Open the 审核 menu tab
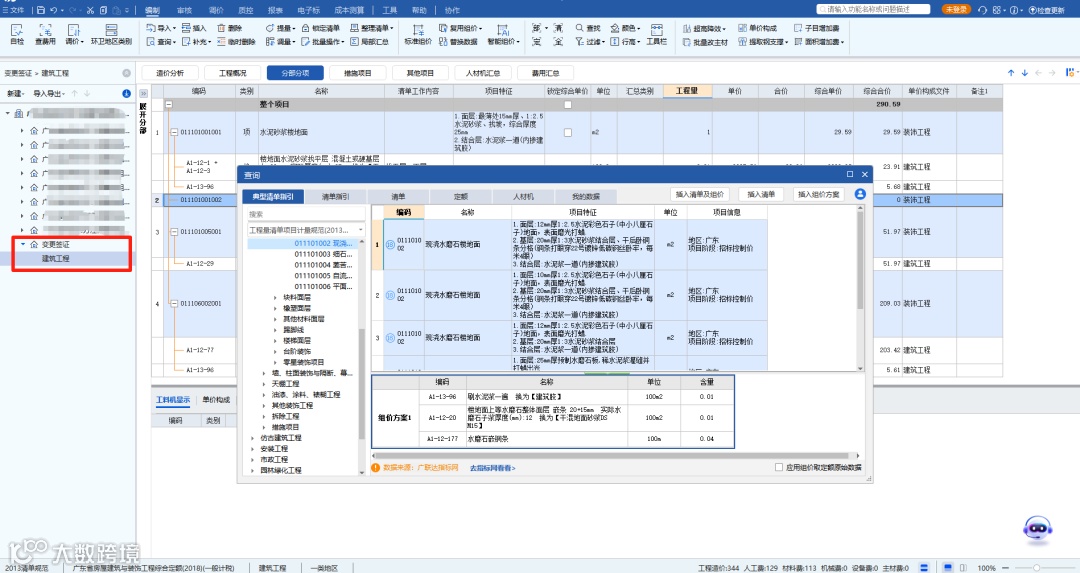Viewport: 1080px width, 573px height. (185, 10)
